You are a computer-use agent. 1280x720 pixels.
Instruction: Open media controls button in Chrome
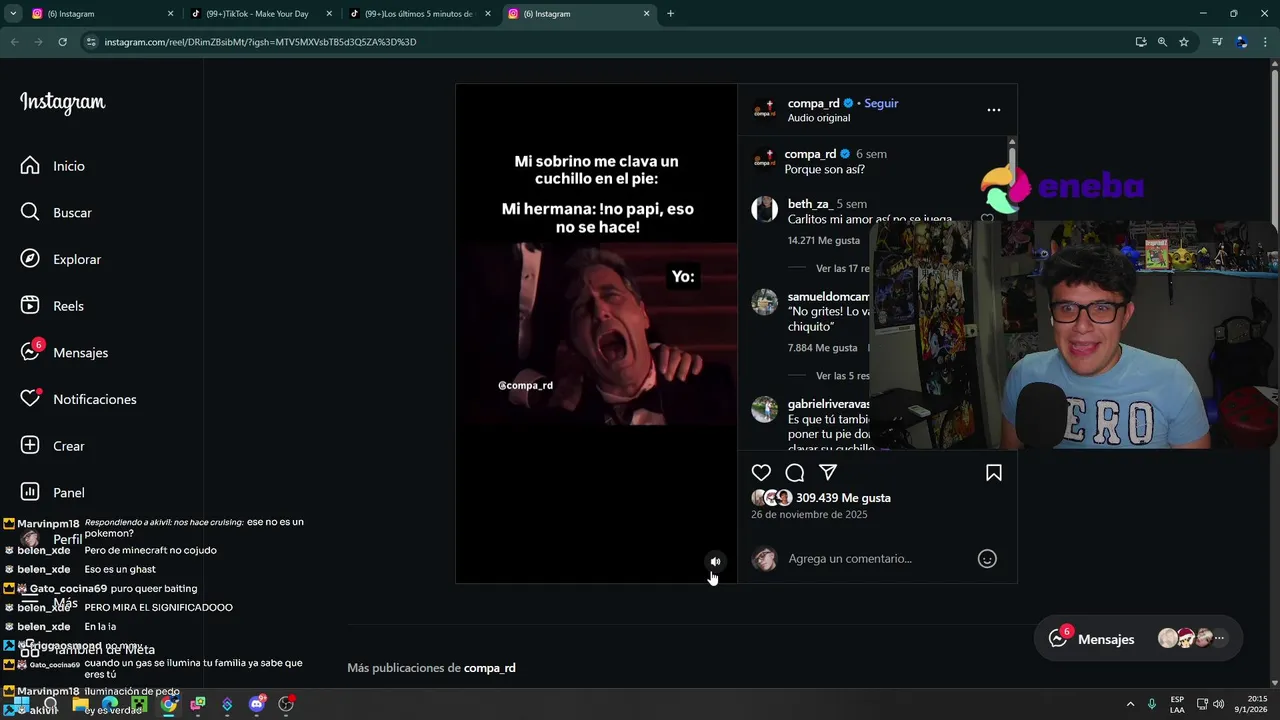tap(1217, 42)
